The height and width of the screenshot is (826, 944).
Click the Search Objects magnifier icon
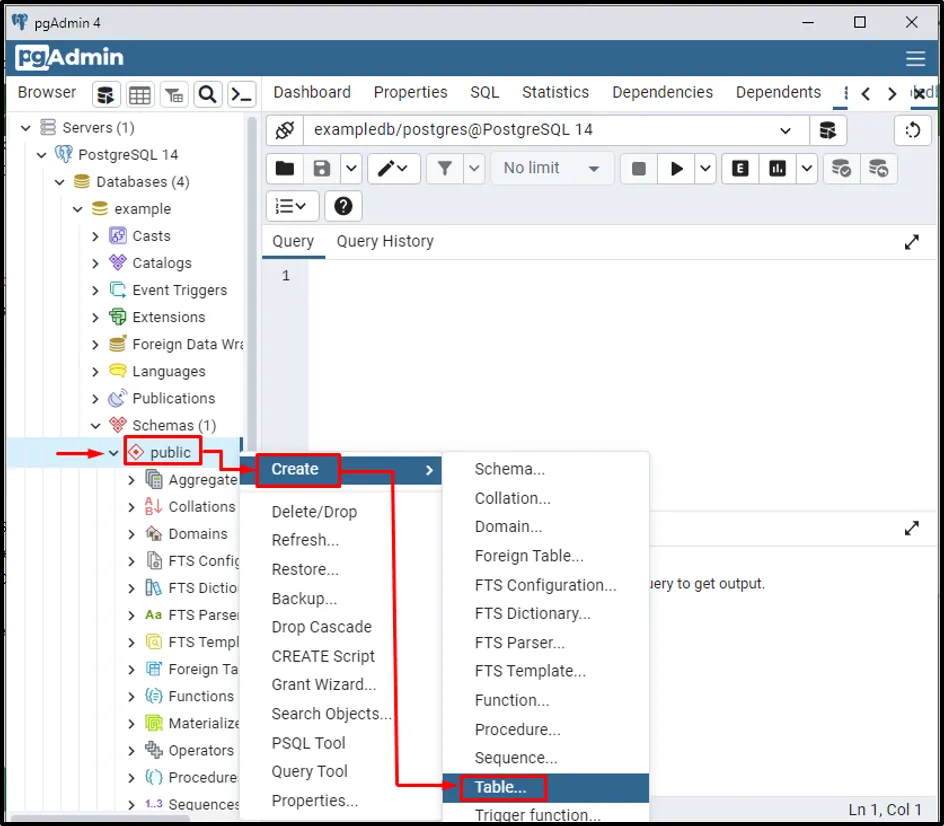click(207, 94)
